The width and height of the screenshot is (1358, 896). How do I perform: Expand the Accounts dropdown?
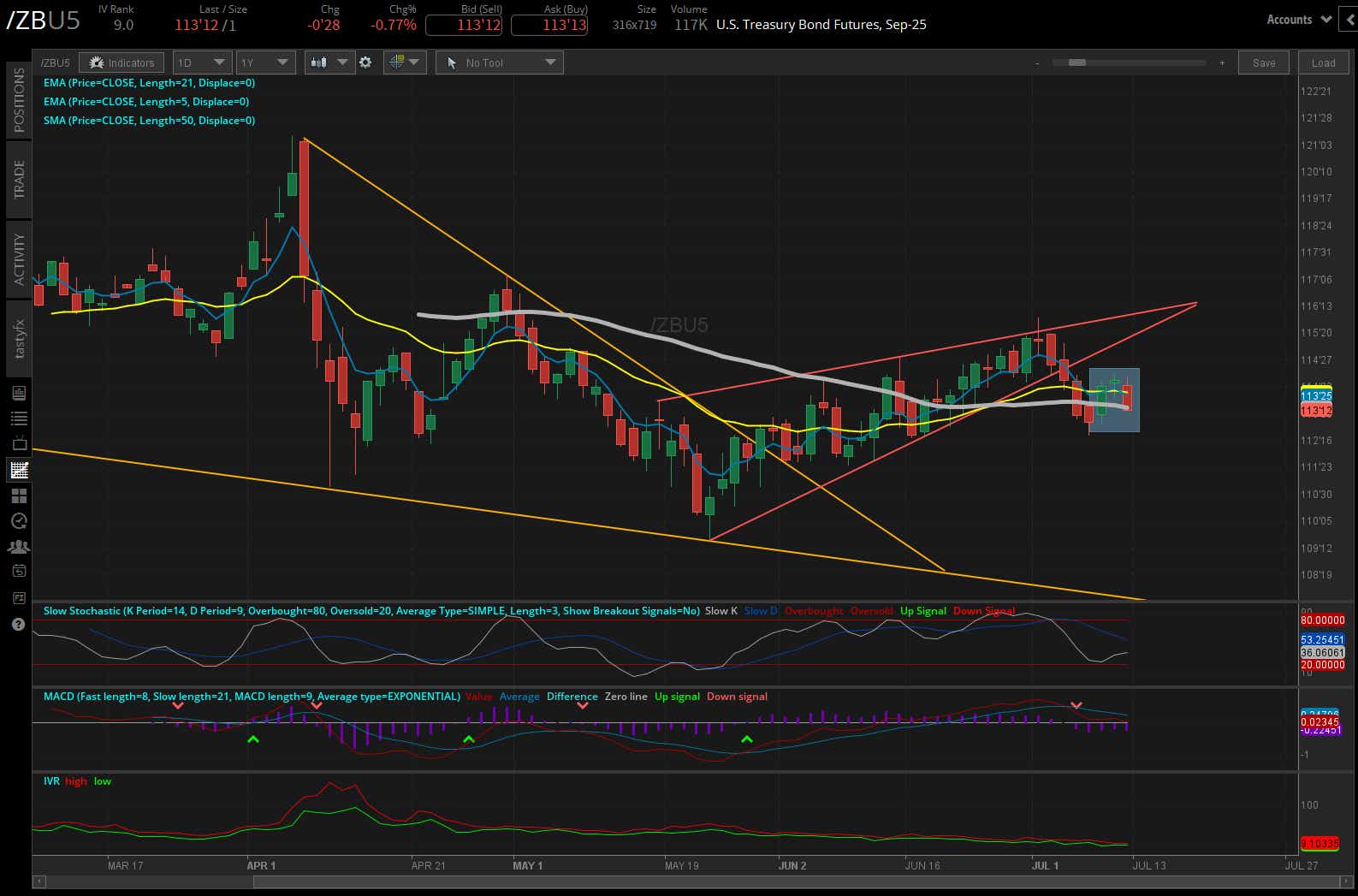point(1299,19)
